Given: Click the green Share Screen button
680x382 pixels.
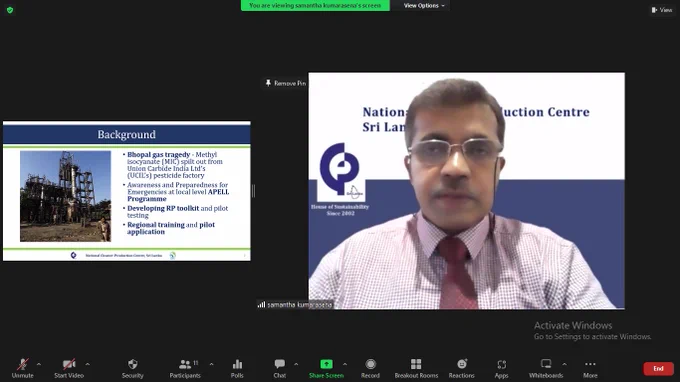Looking at the screenshot, I should pos(326,369).
